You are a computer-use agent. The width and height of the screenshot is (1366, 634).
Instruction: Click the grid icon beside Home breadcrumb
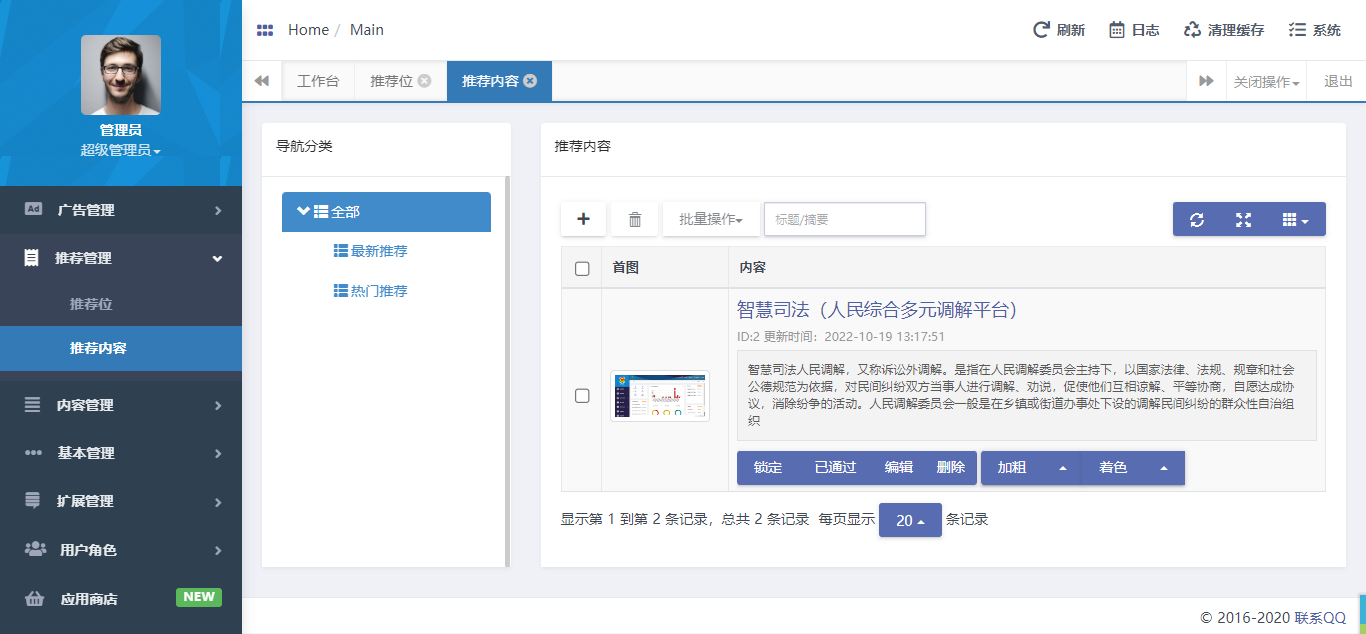[265, 30]
